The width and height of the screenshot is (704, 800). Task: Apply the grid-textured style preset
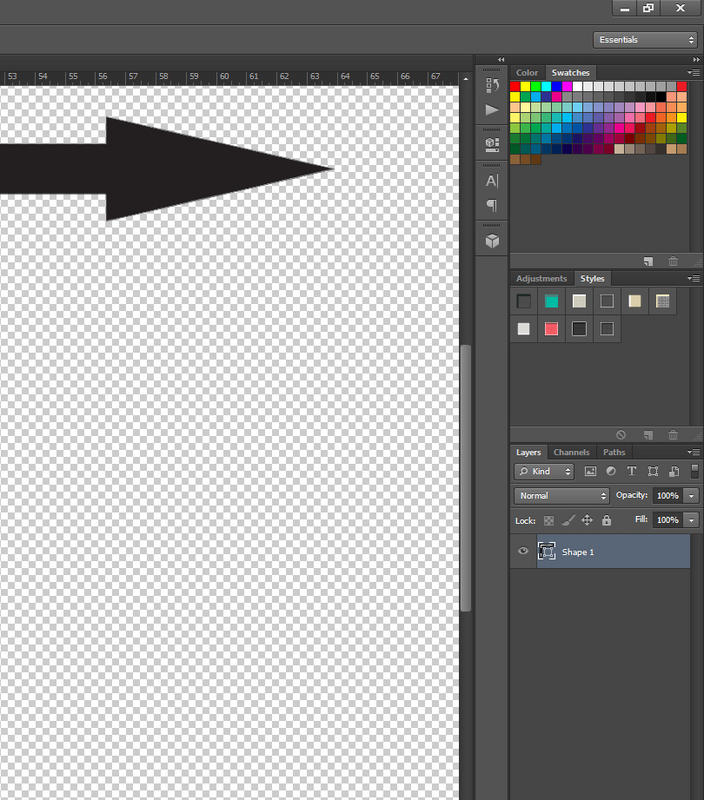[662, 301]
